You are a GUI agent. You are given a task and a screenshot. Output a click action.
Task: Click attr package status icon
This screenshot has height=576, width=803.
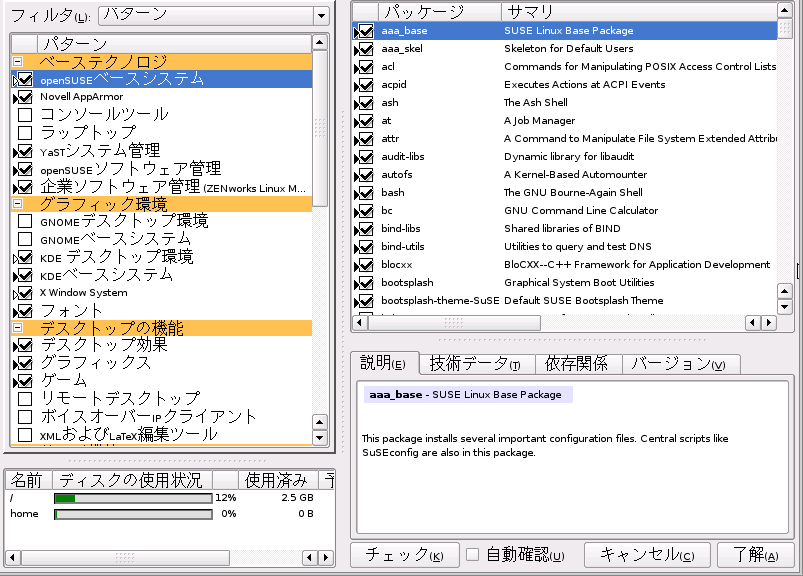364,139
